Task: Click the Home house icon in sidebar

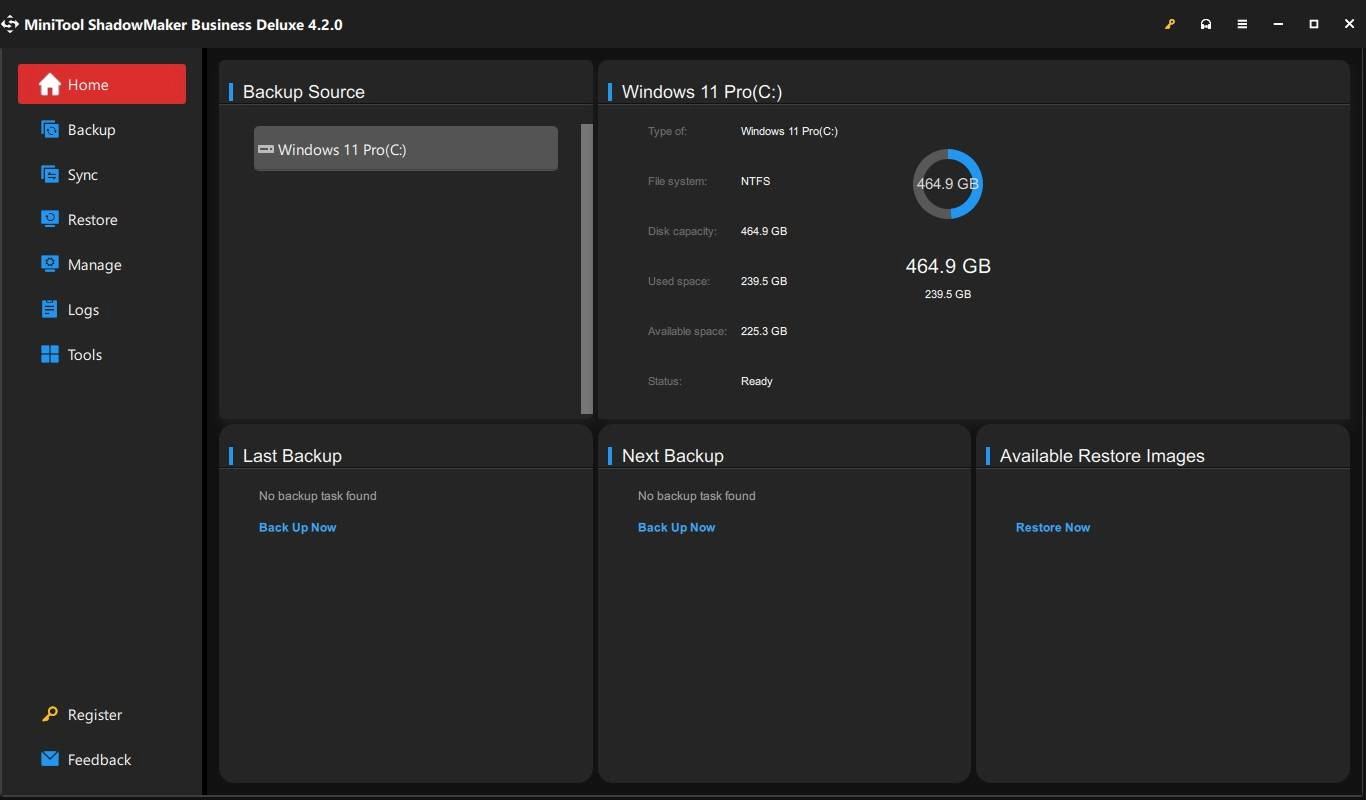Action: (50, 85)
